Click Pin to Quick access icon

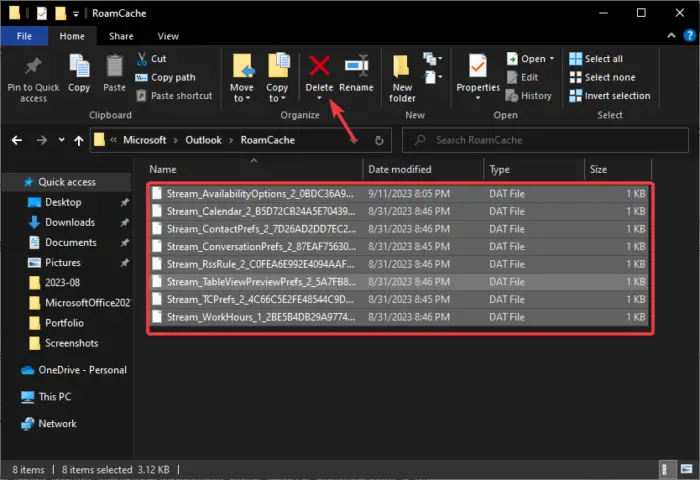tap(33, 66)
